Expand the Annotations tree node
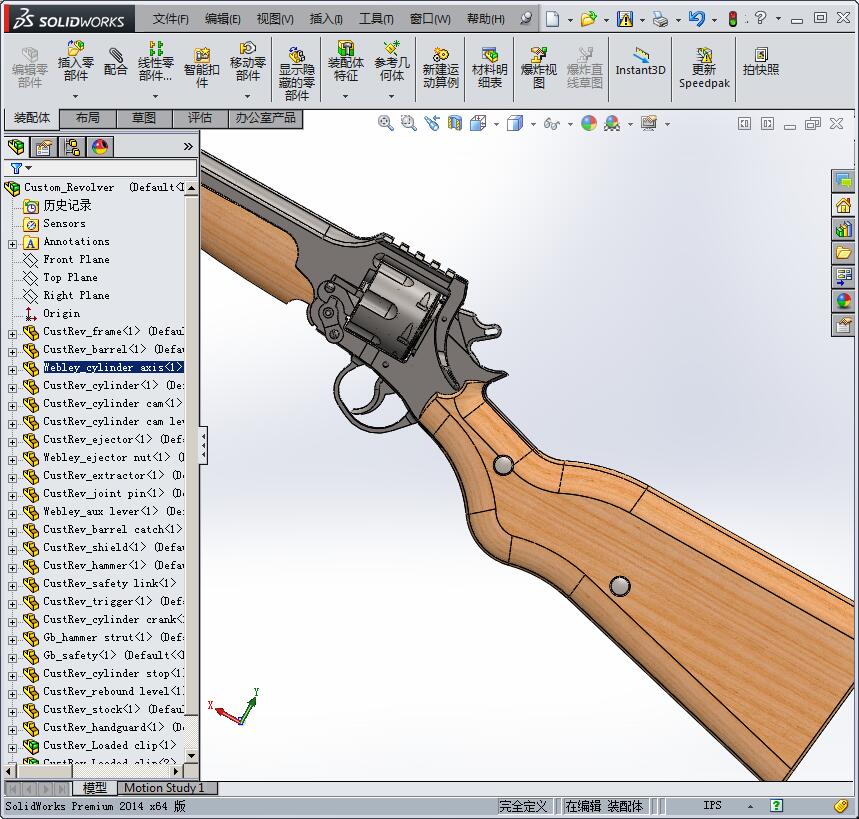Screen dimensions: 859x819 [x=12, y=243]
